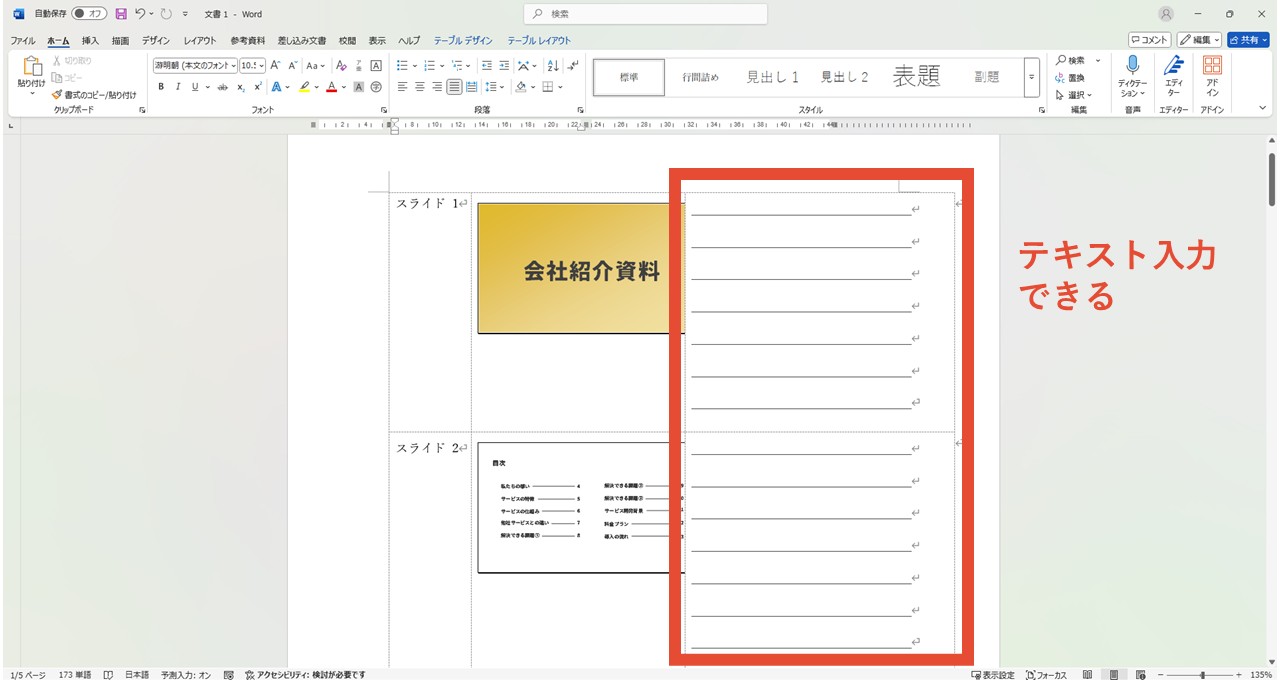Click the Replace (置換) button
The image size is (1280, 680).
pos(1070,77)
